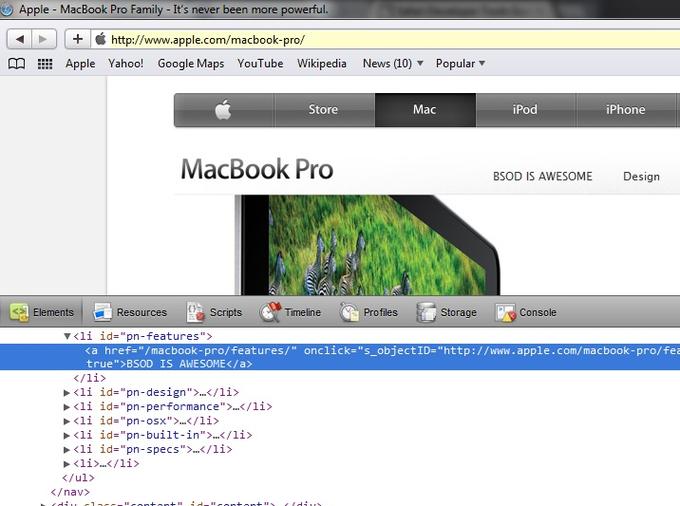Image resolution: width=680 pixels, height=506 pixels.
Task: Open the Yahoo! bookmark
Action: coord(126,63)
